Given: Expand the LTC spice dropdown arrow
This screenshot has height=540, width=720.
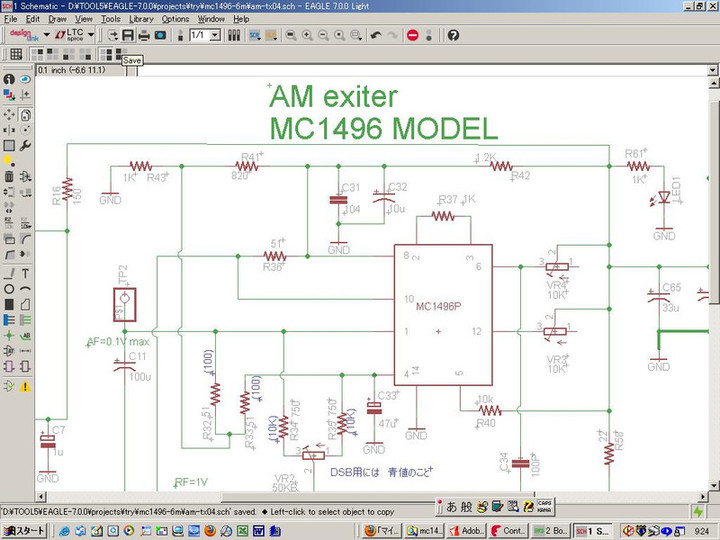Looking at the screenshot, I should [x=92, y=35].
